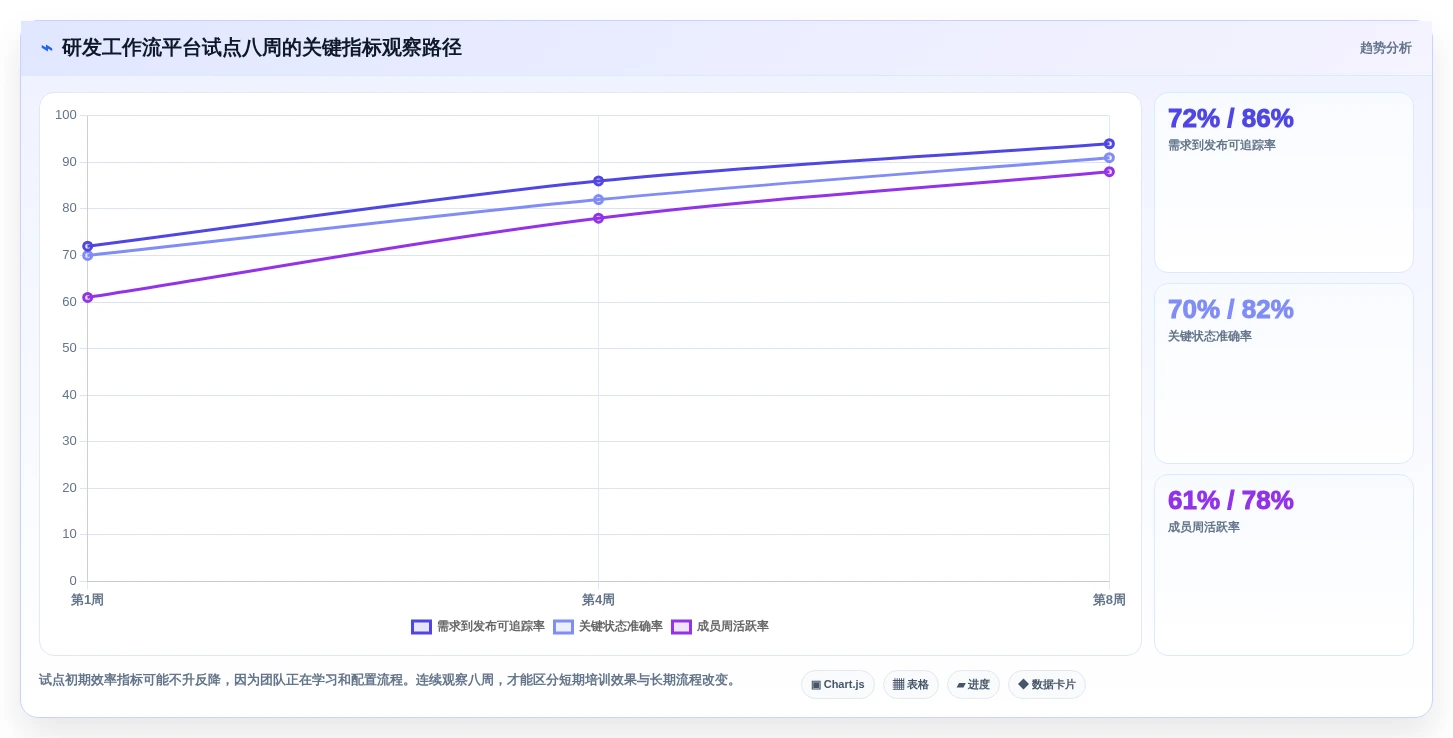Click the 成员周活跃率 card caption
Screen dimensions: 1453x738
point(1204,527)
